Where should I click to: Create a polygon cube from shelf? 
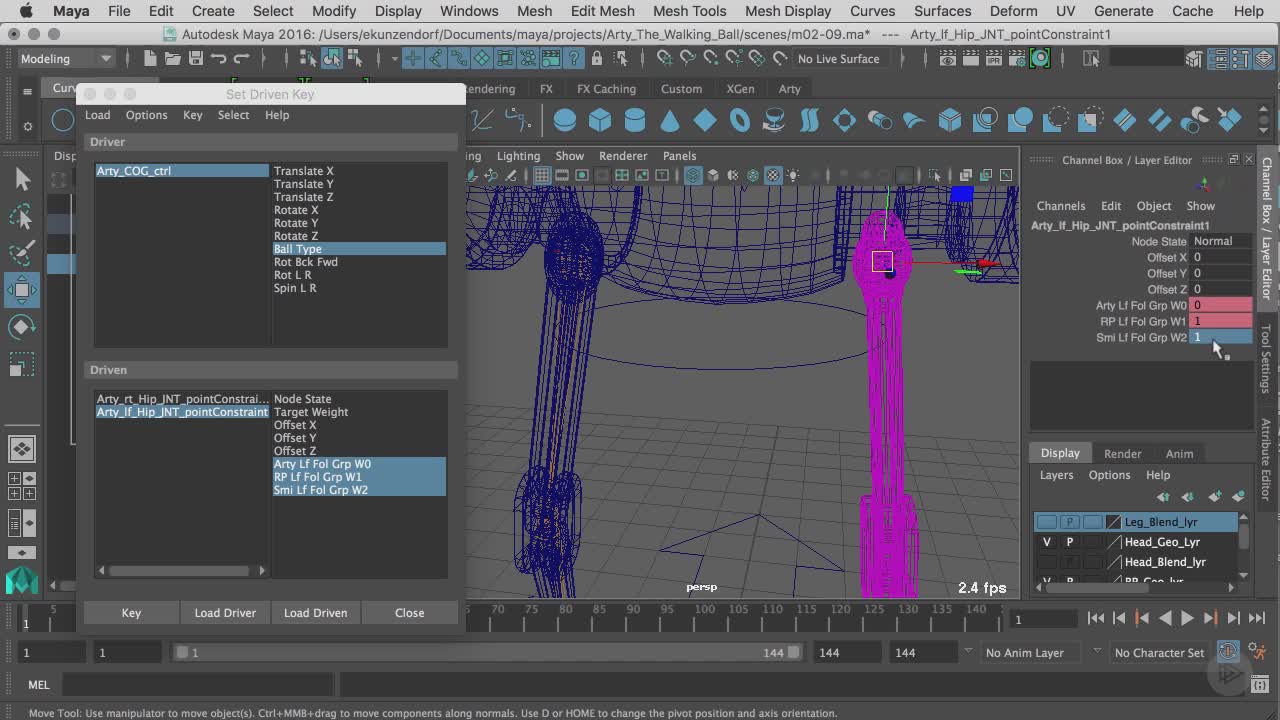600,121
